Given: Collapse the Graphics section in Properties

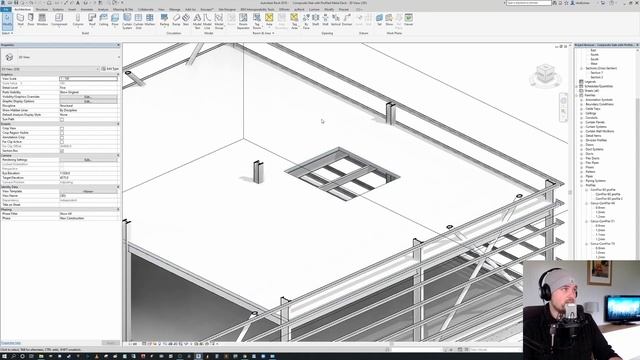Looking at the screenshot, I should [118, 75].
